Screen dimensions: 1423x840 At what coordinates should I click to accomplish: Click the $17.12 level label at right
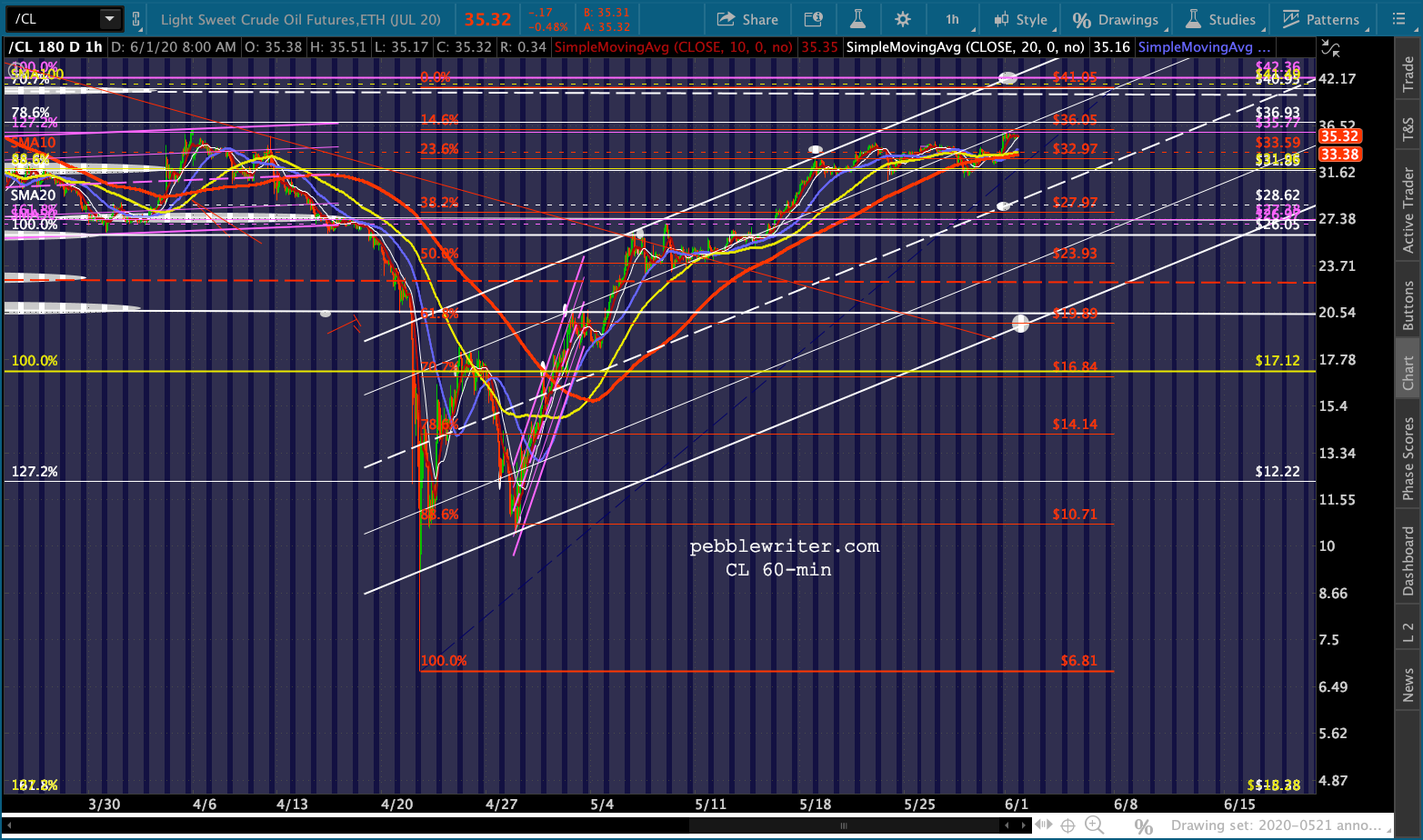pos(1278,361)
